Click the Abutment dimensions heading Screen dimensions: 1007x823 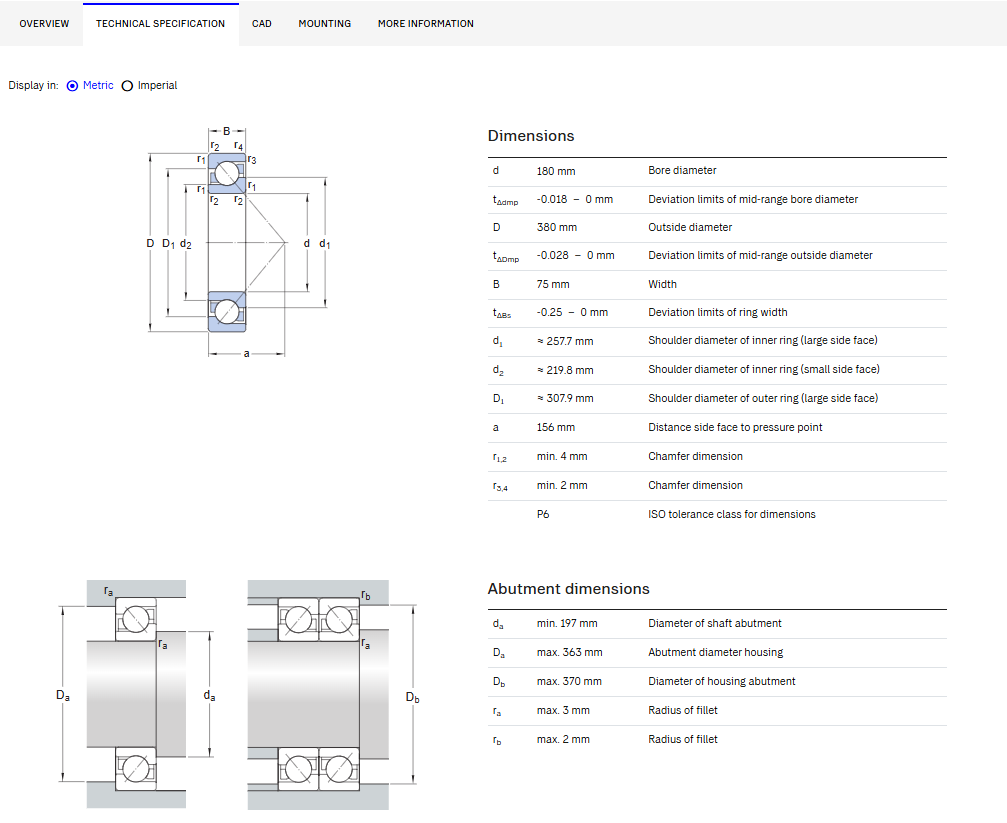click(x=568, y=588)
